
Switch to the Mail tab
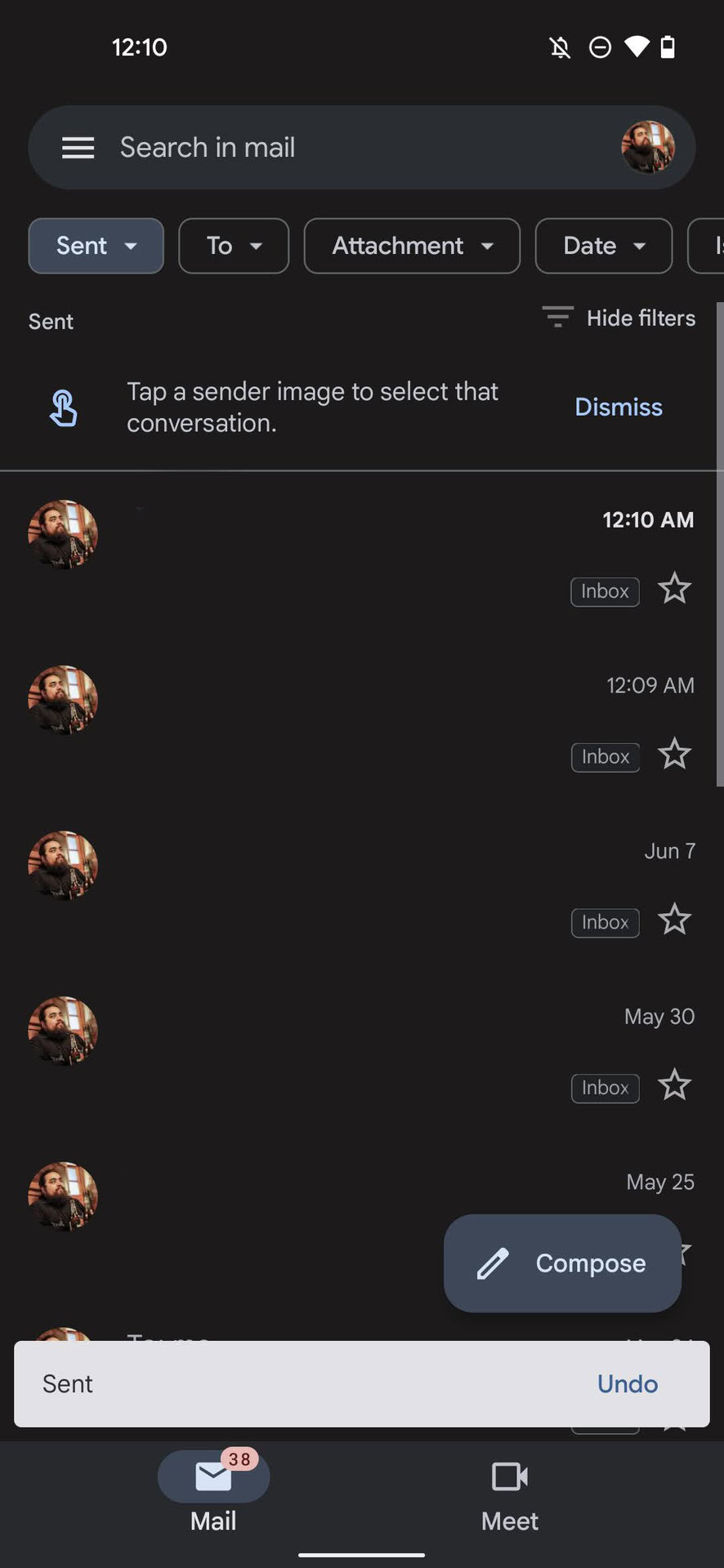click(213, 1494)
